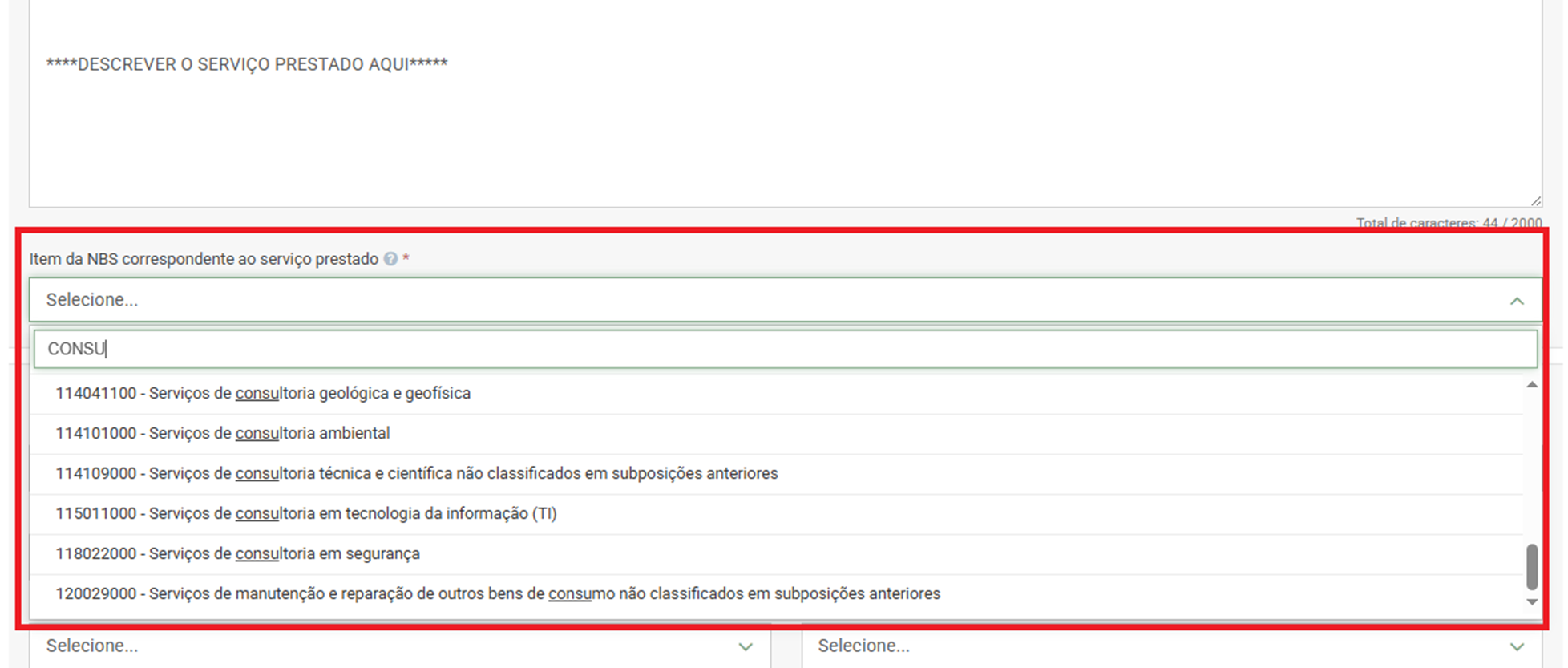Choose 114109000 consultoria técnica e científica option
1568x668 pixels.
click(x=417, y=474)
